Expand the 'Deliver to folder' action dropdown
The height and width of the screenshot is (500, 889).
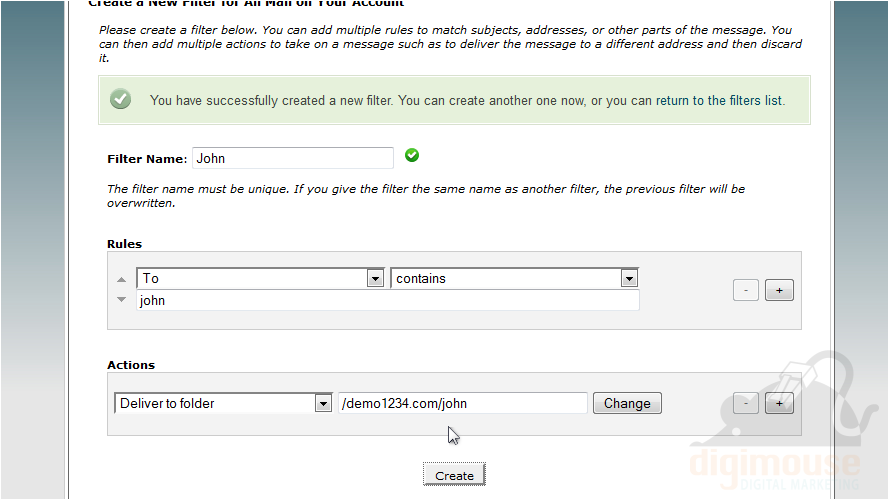223,404
